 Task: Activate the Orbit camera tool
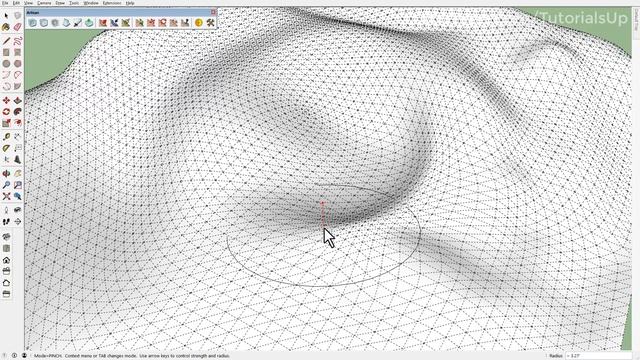[x=6, y=173]
